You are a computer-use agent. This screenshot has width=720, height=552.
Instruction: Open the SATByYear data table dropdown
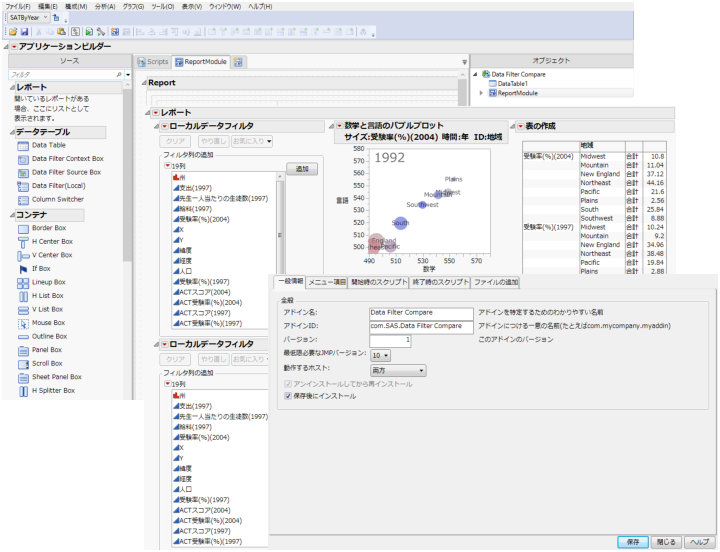pos(28,18)
